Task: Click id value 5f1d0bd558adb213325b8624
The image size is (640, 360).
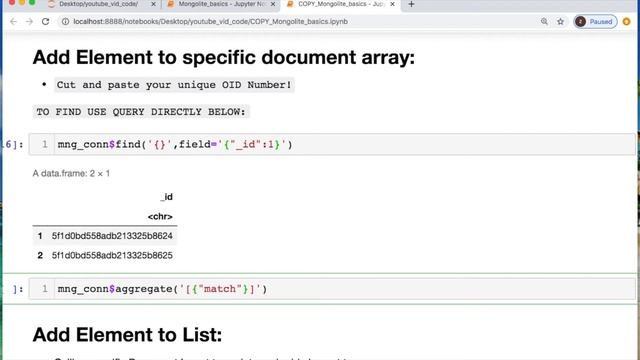Action: [112, 236]
